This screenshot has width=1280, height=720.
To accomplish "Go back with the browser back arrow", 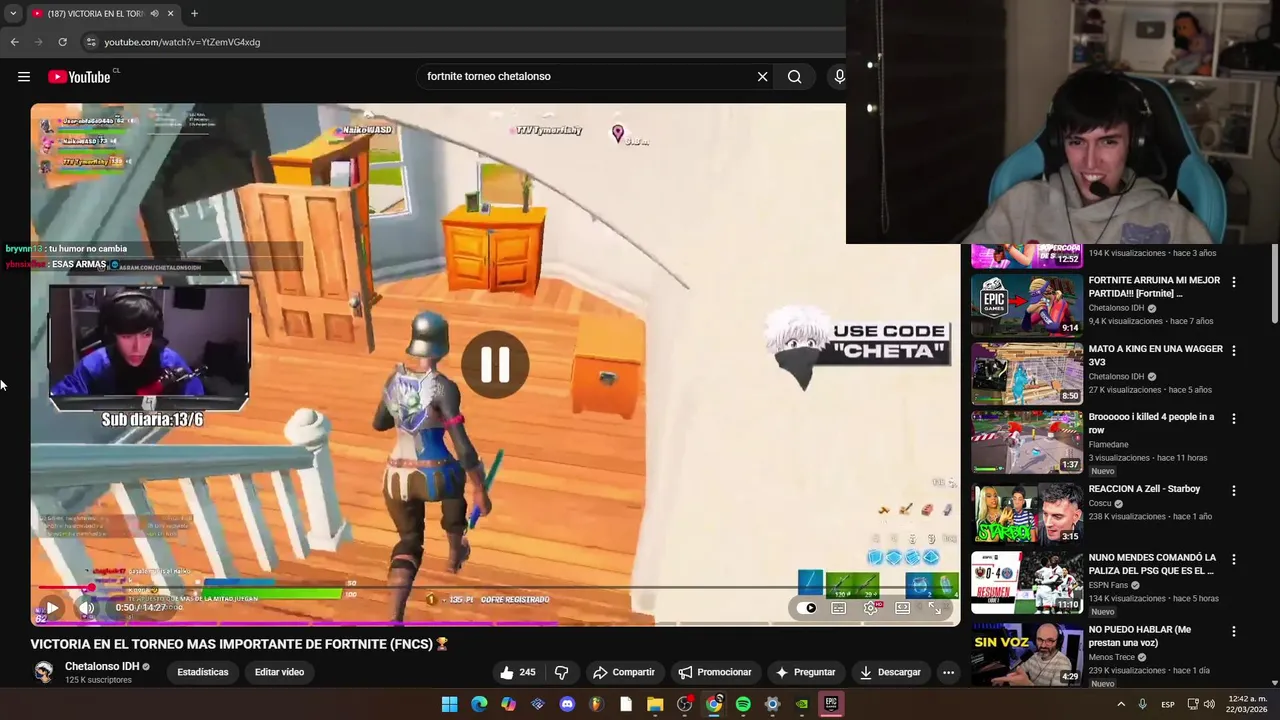I will click(x=14, y=42).
